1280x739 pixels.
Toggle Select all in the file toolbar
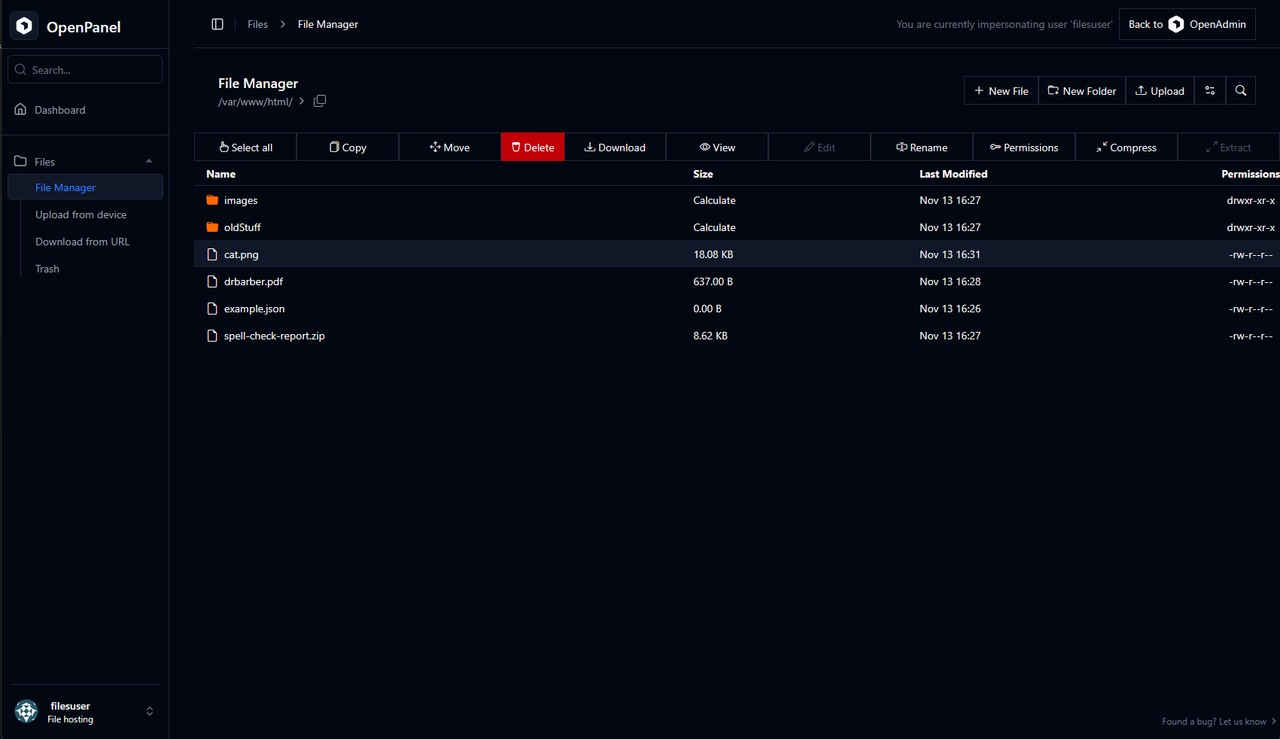[x=244, y=147]
